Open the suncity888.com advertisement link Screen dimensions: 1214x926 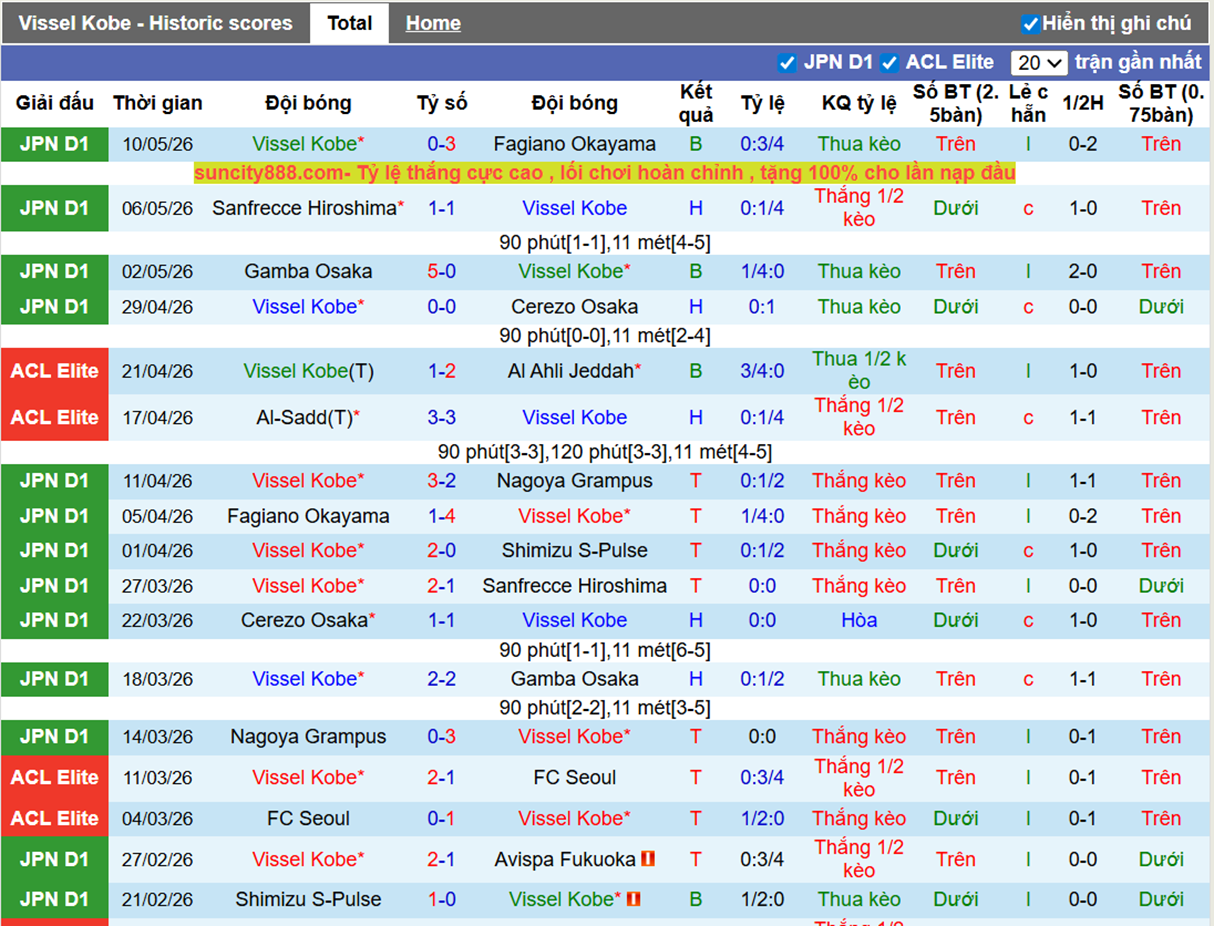(604, 173)
